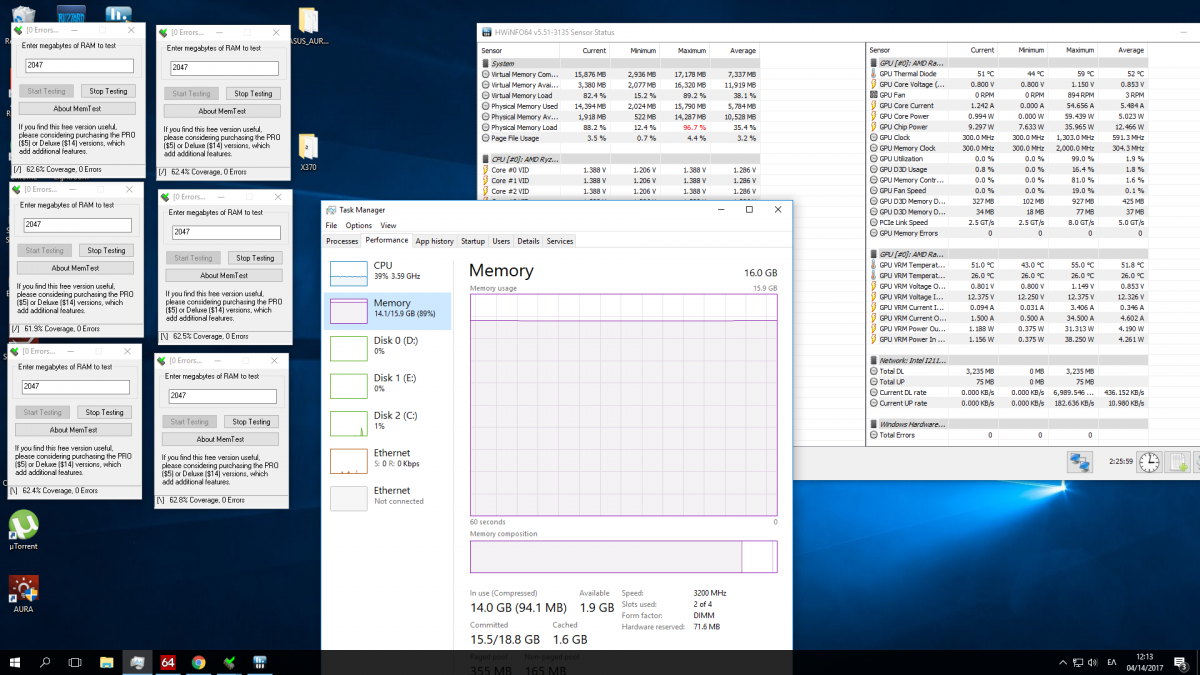
Task: Click About MemTest in the 62.6% coverage window
Action: [77, 108]
